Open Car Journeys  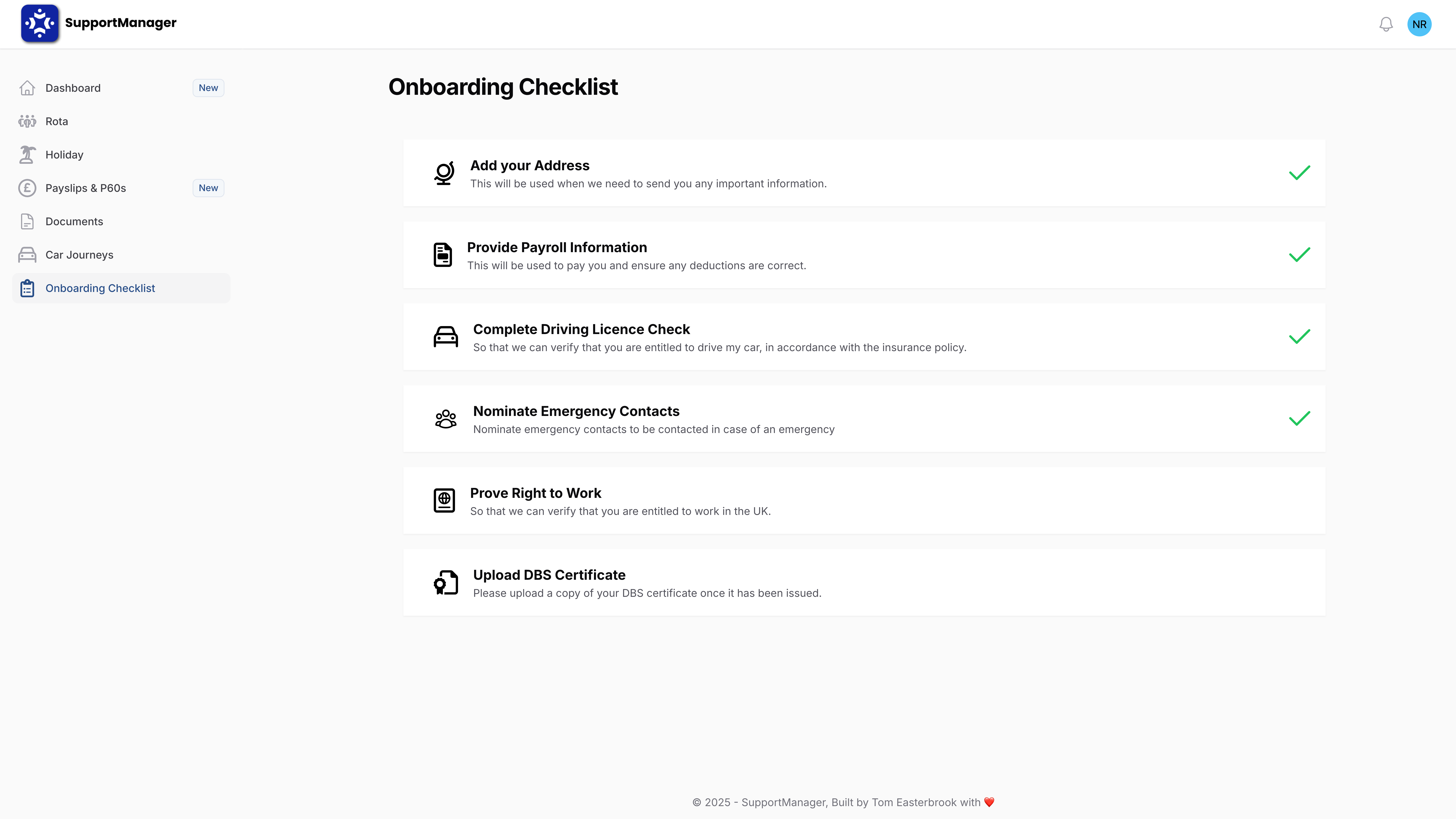click(121, 255)
